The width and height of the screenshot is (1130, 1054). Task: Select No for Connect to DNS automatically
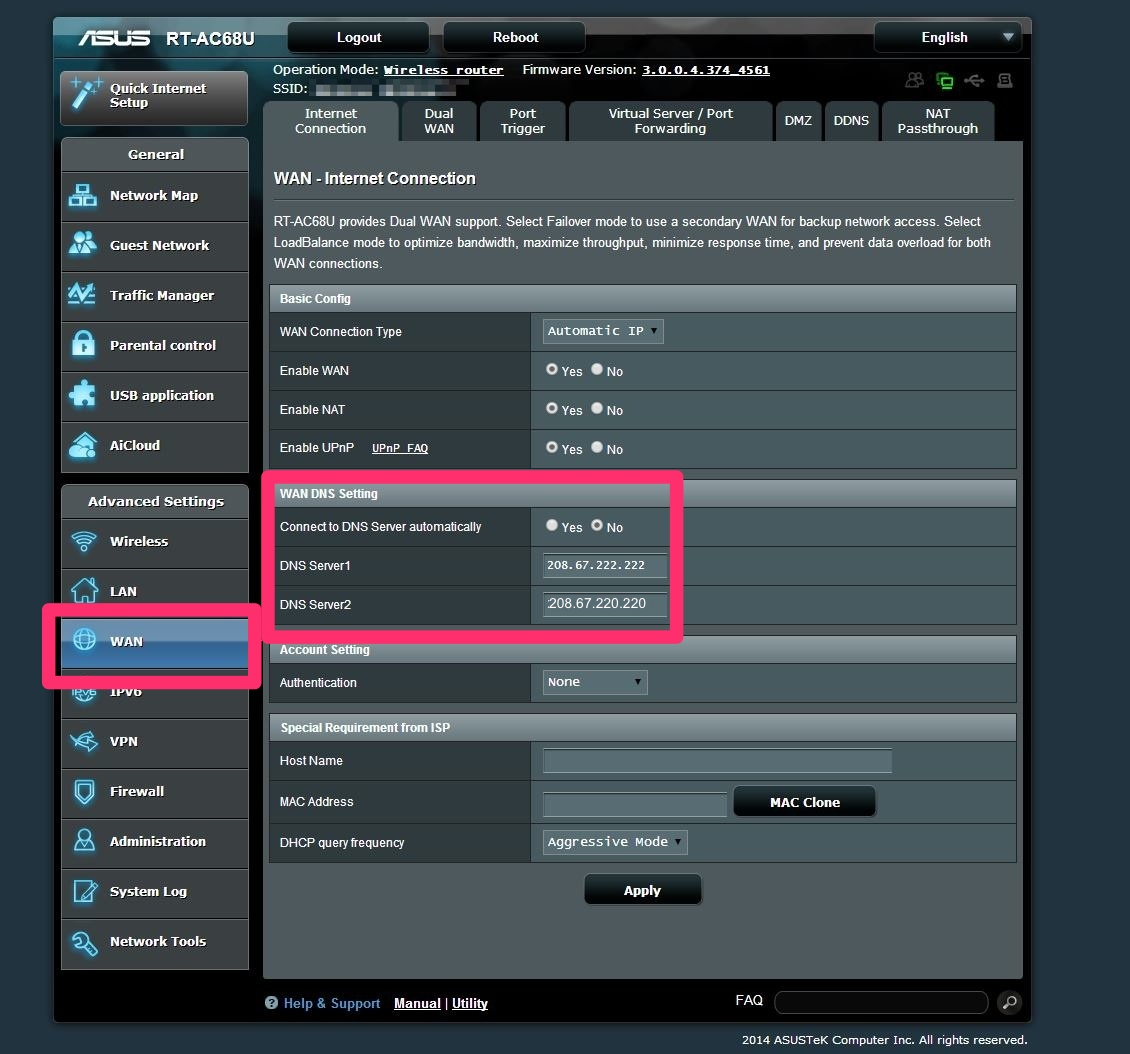click(597, 525)
